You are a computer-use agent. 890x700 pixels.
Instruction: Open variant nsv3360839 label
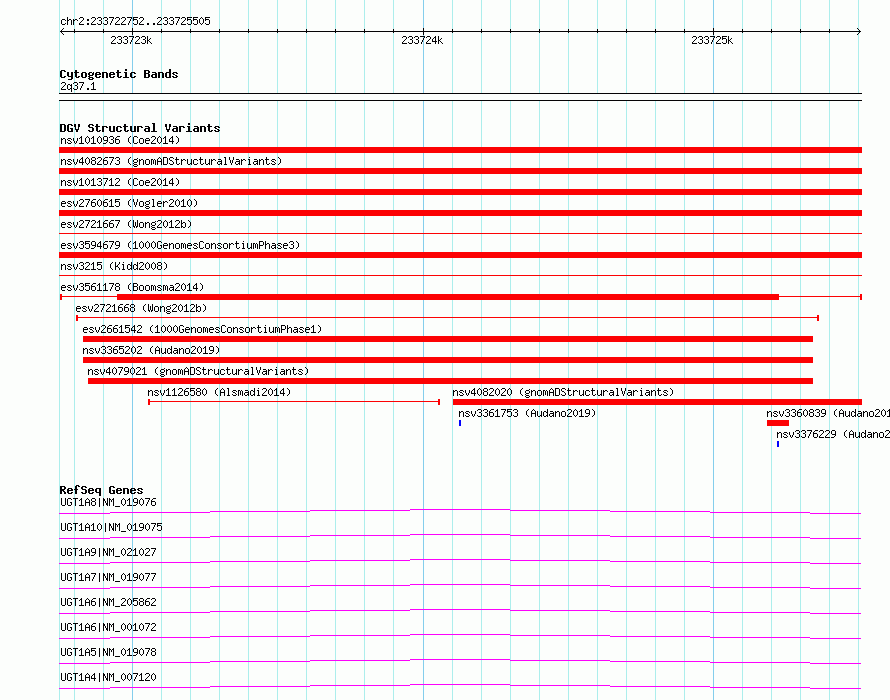(828, 413)
